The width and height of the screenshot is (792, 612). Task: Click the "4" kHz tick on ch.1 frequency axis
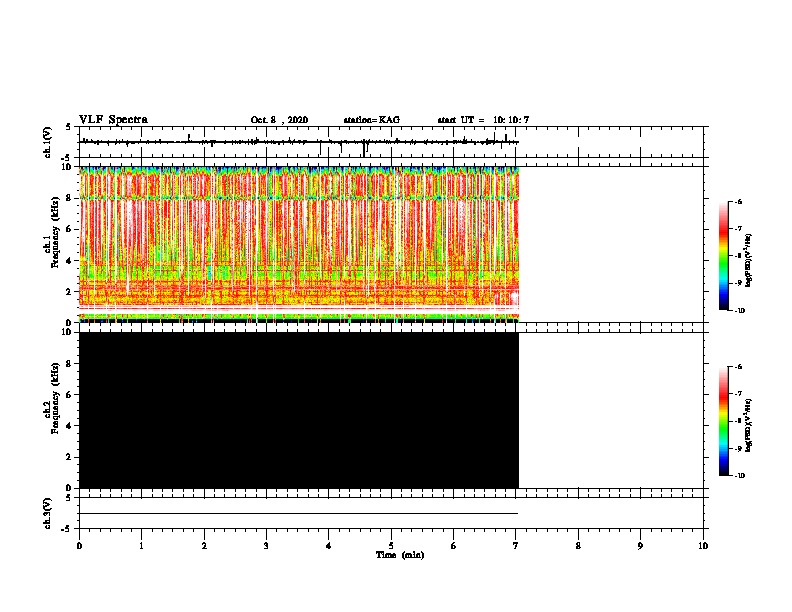tap(70, 261)
